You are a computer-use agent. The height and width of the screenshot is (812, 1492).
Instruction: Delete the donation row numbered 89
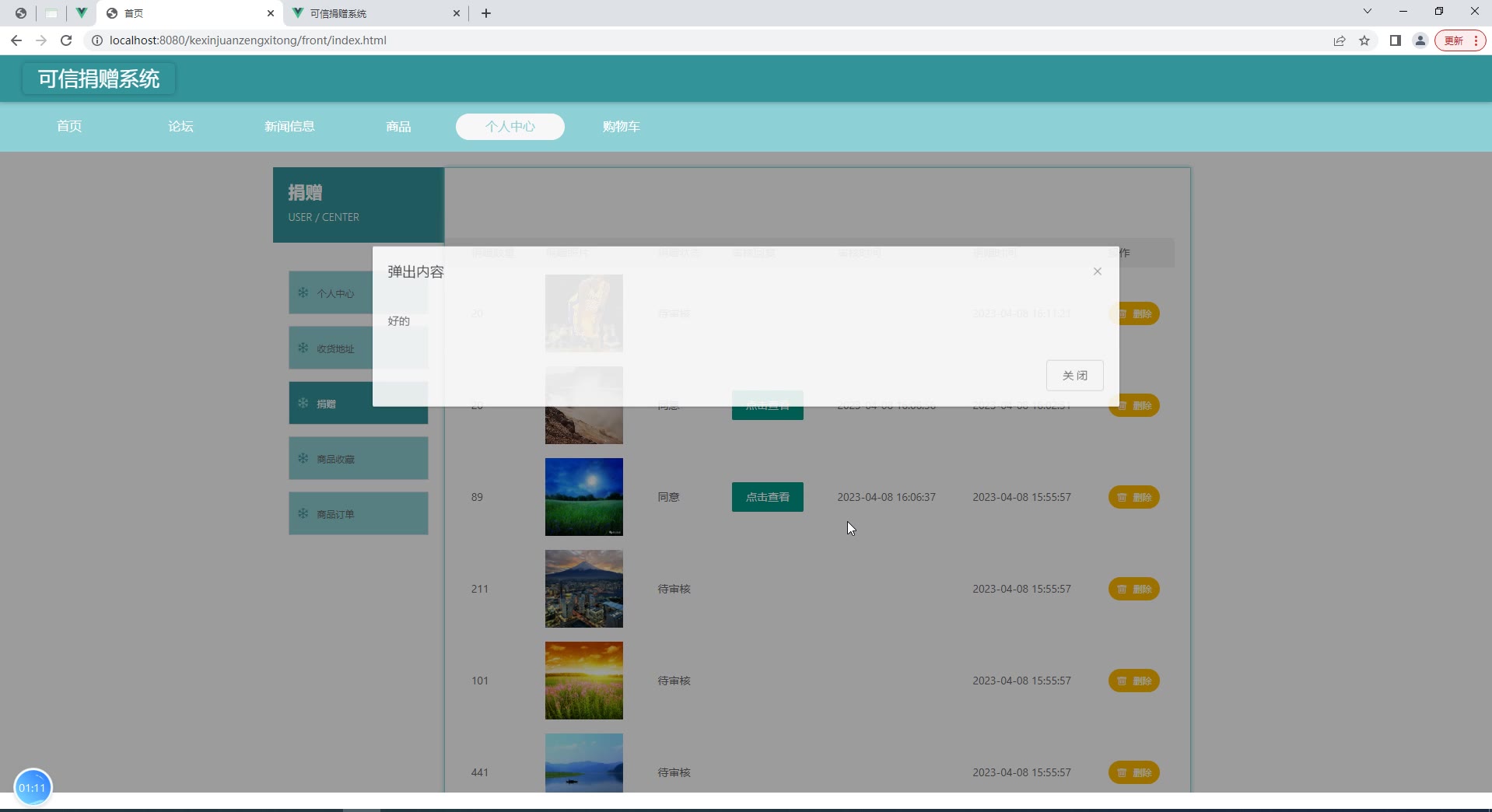click(x=1134, y=497)
